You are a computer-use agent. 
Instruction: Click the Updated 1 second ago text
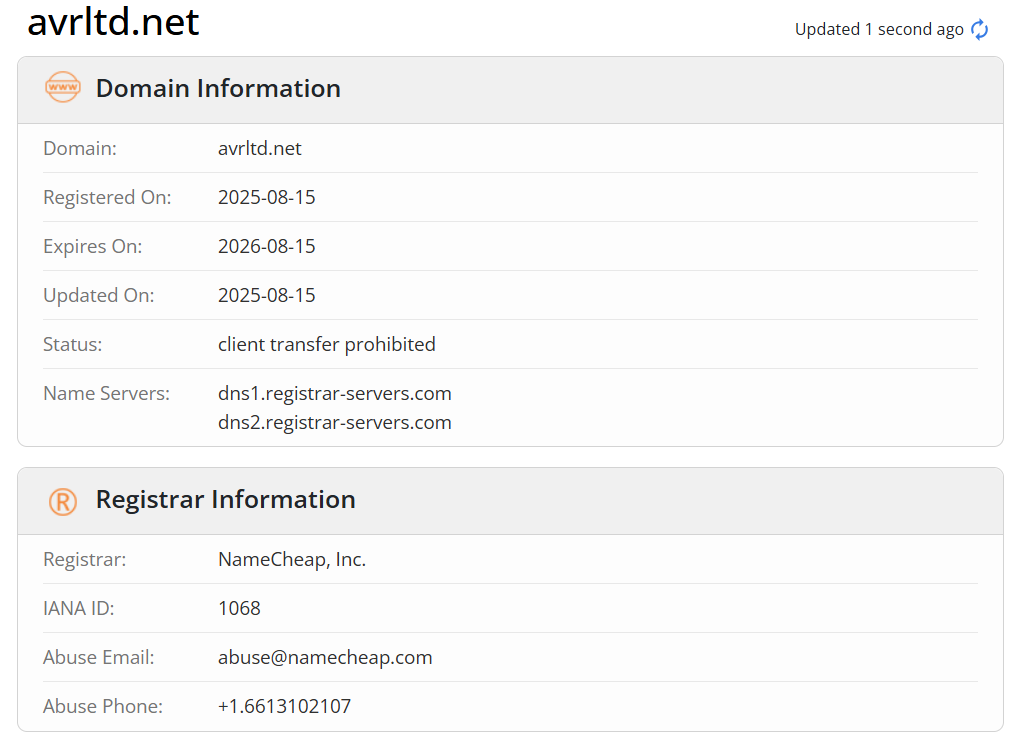point(879,30)
